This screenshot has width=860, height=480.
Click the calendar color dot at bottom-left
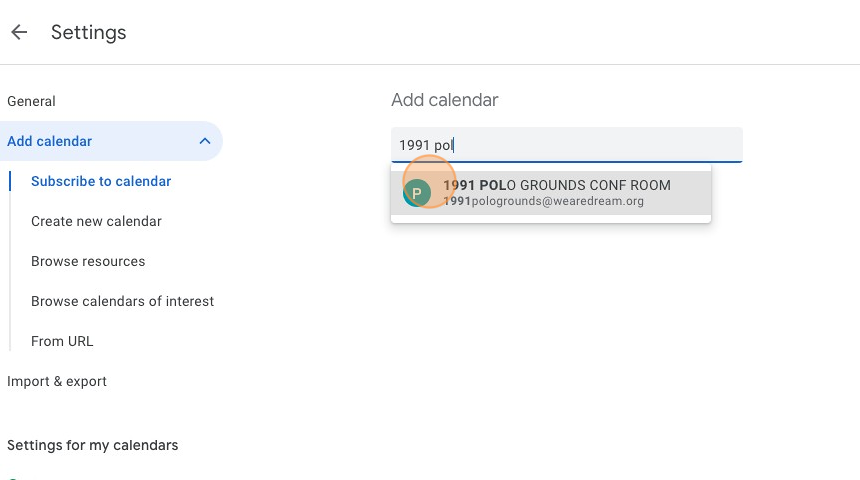coord(13,478)
